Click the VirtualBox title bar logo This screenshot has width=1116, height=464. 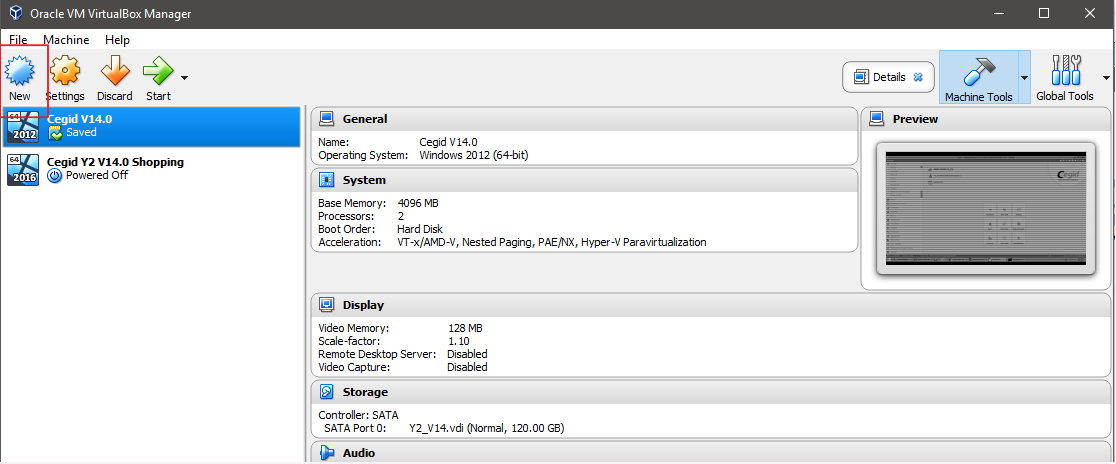point(14,14)
